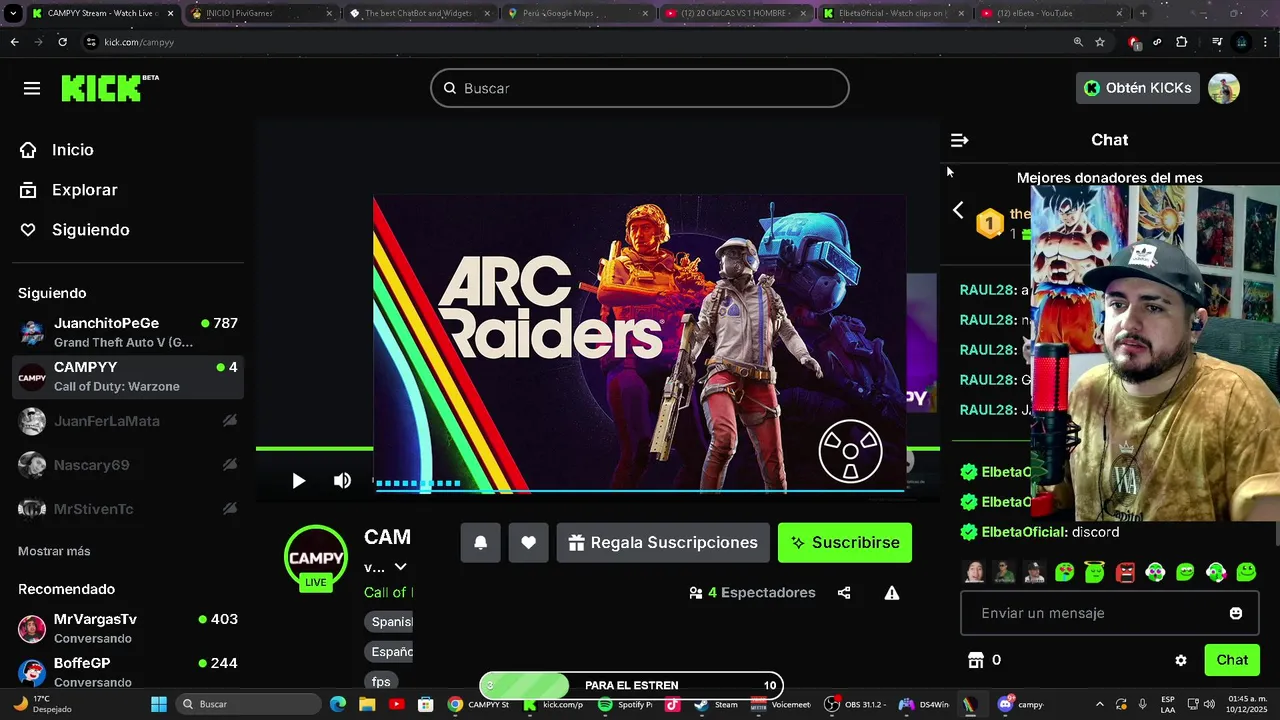This screenshot has height=720, width=1280.
Task: Go to Inicio in the sidebar
Action: tap(58, 150)
